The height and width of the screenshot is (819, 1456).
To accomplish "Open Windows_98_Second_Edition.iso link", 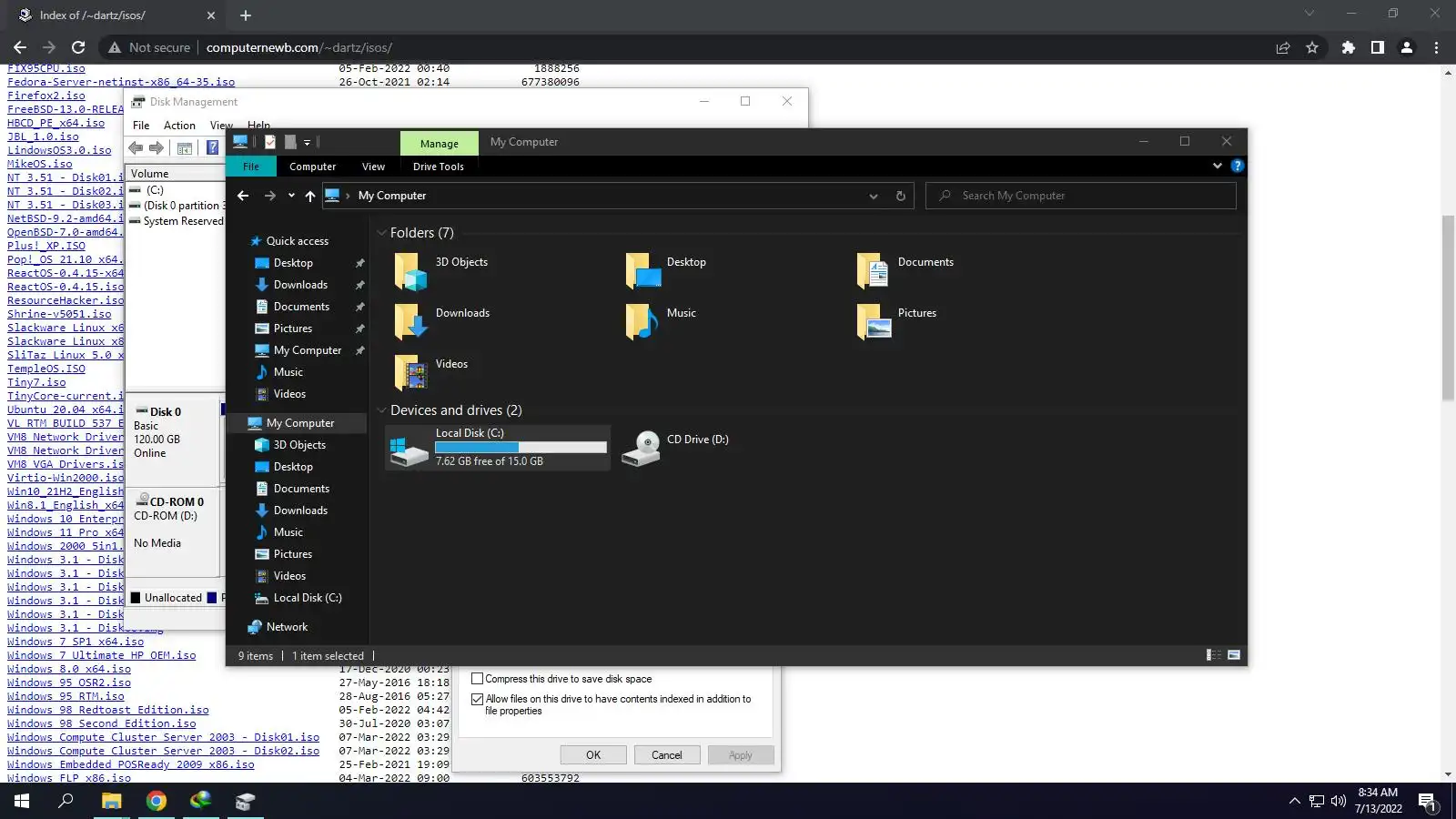I will (x=102, y=723).
